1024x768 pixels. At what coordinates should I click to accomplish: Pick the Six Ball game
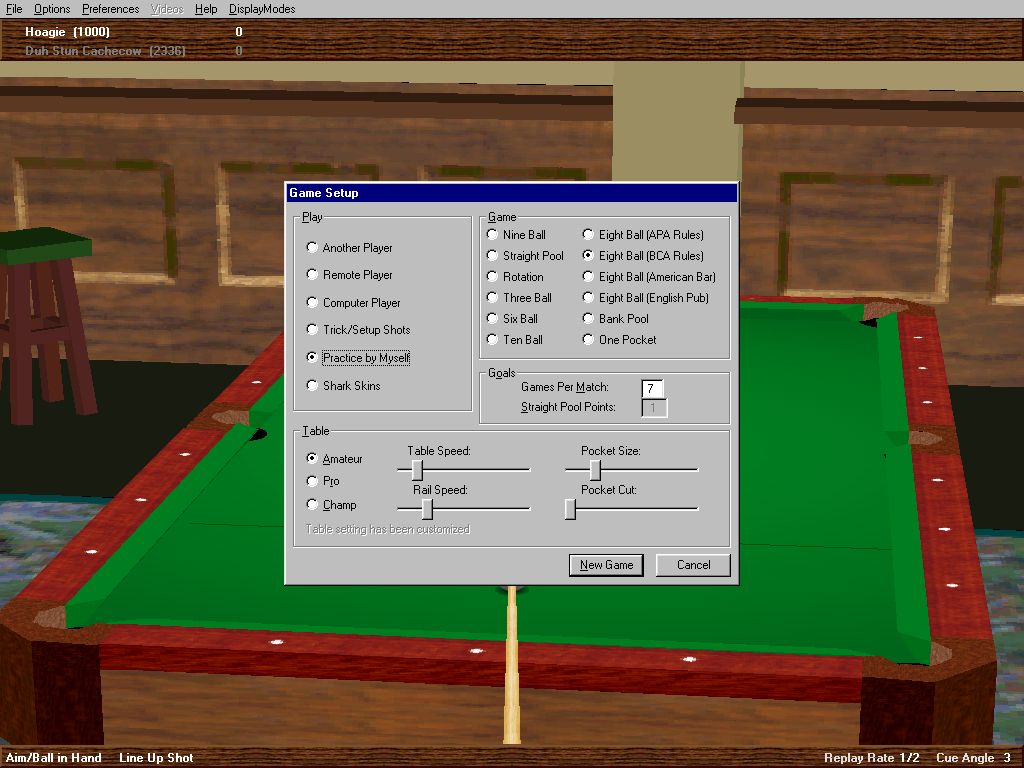513,318
